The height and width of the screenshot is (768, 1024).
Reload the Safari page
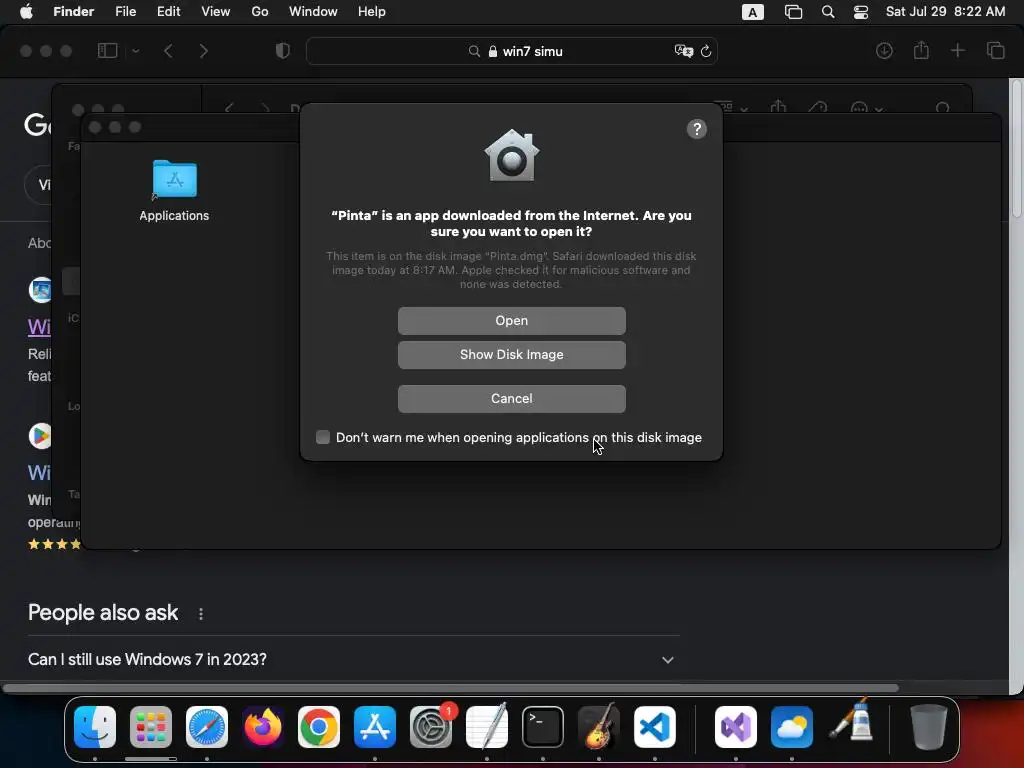pyautogui.click(x=706, y=51)
